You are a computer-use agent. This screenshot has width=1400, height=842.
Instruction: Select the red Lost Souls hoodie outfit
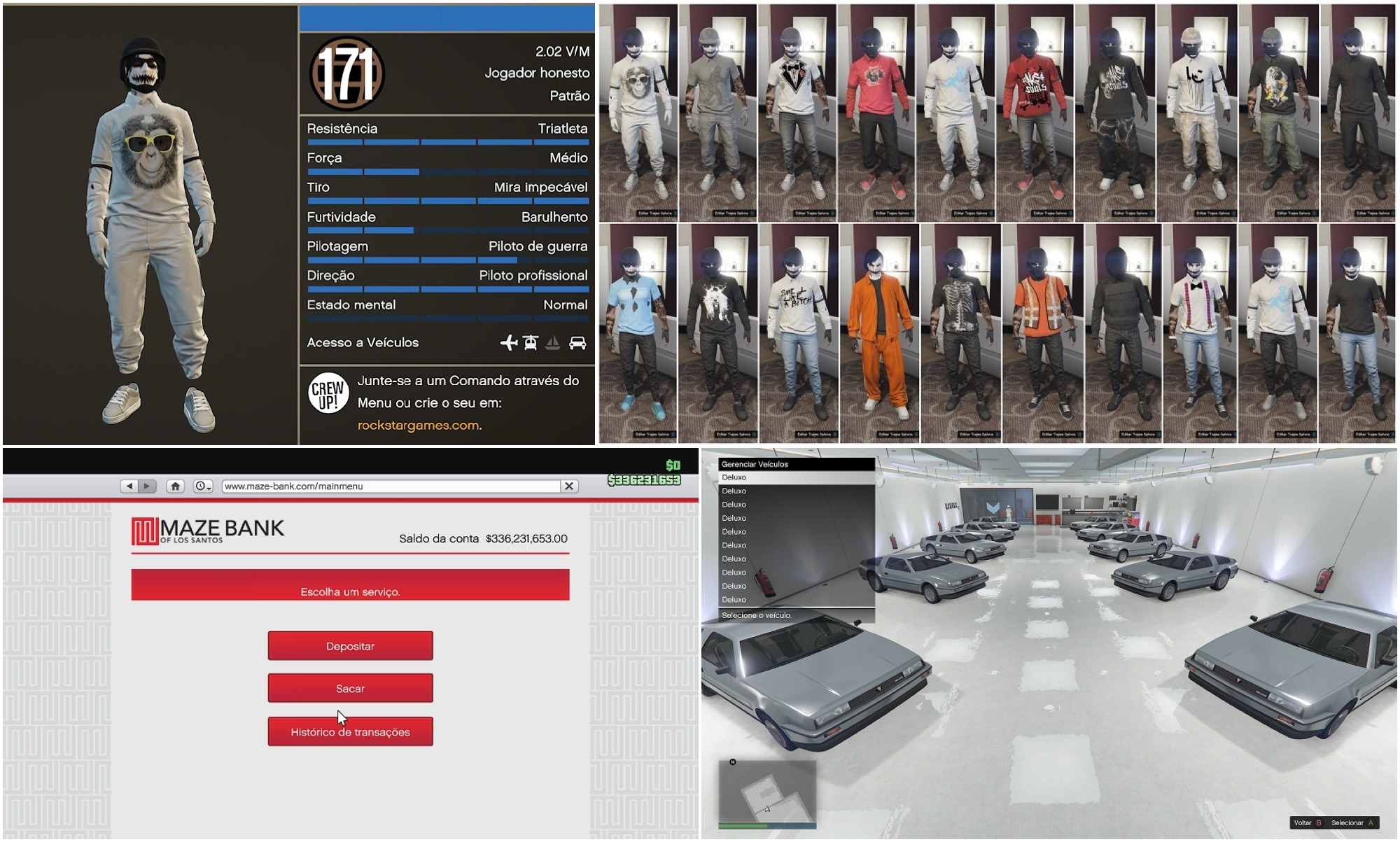tap(1035, 113)
